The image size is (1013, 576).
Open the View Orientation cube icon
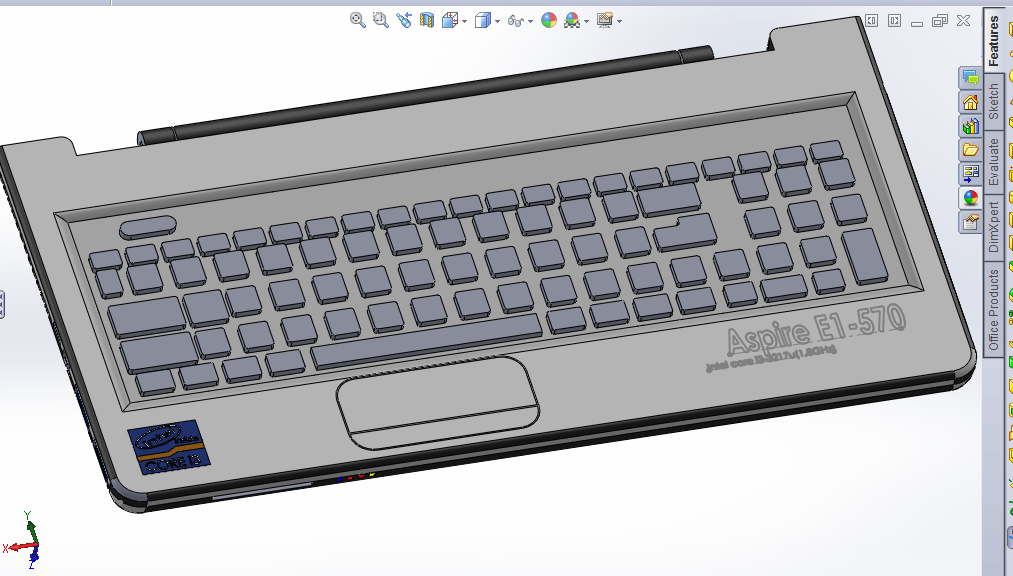[450, 21]
